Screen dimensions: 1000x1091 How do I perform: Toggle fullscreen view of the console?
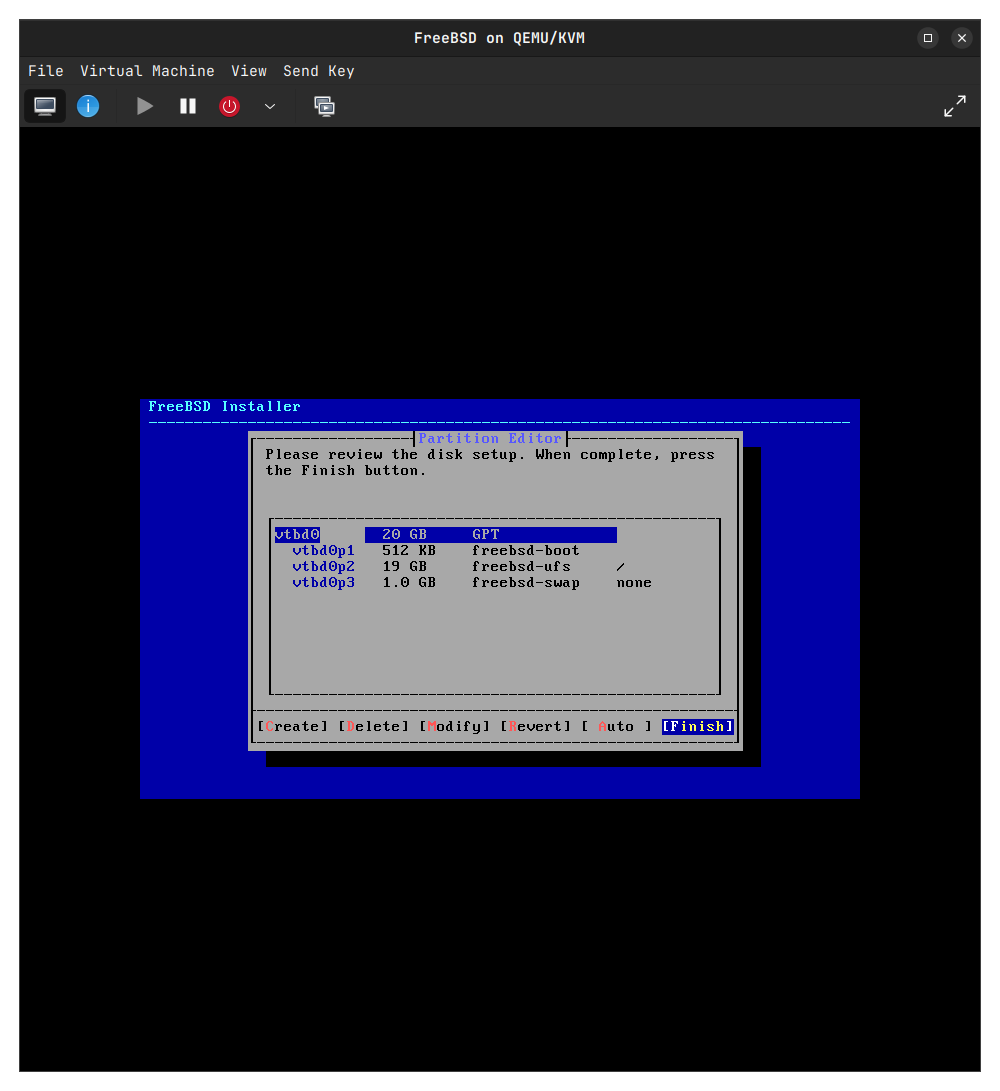(955, 106)
